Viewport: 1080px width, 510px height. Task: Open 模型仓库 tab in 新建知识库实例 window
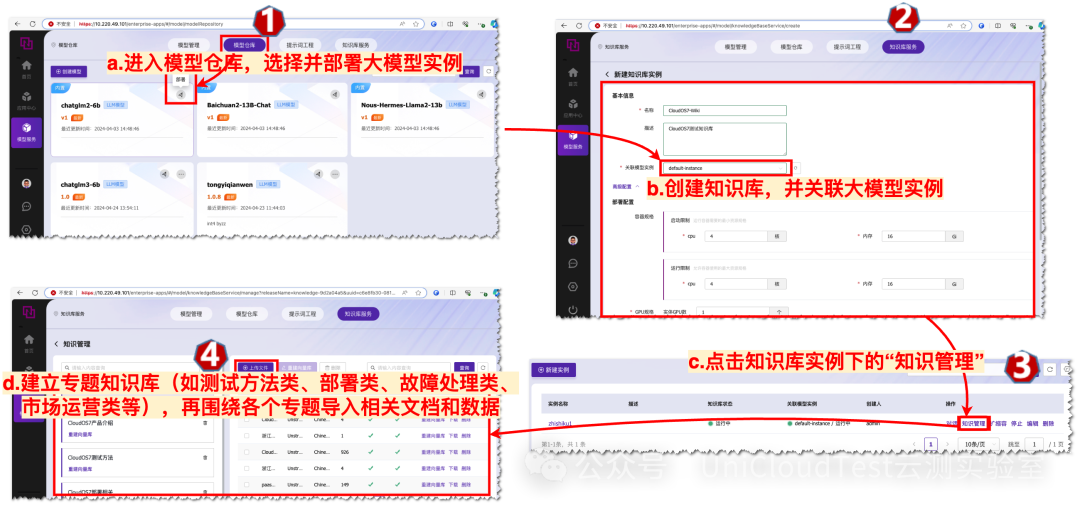click(791, 47)
